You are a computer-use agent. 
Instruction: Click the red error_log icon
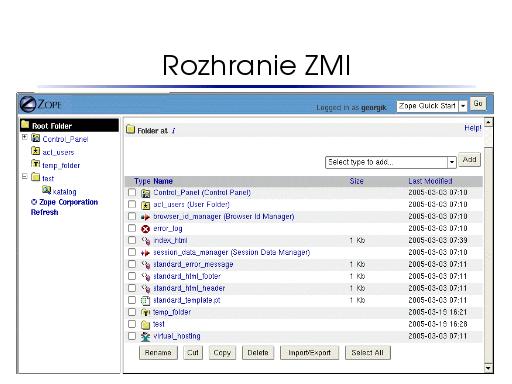(145, 229)
